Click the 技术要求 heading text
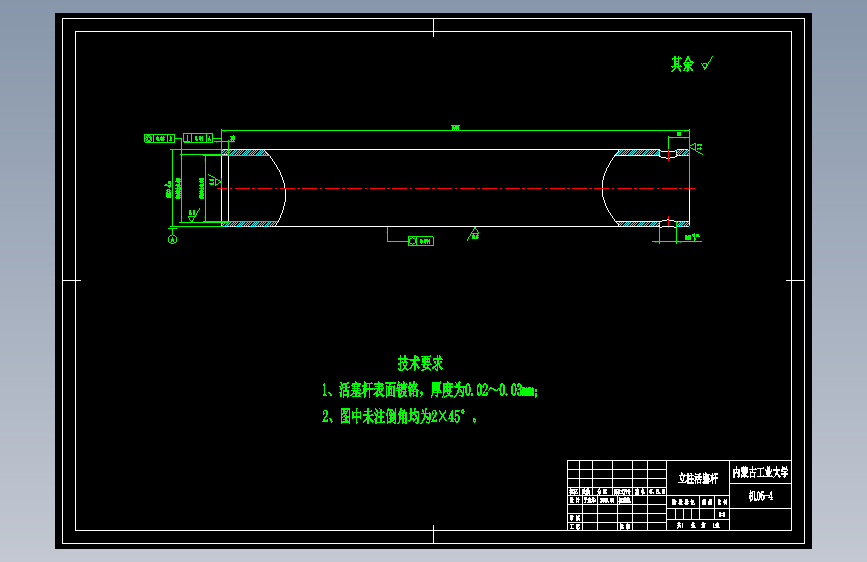Screen dimensions: 867x562 420,363
